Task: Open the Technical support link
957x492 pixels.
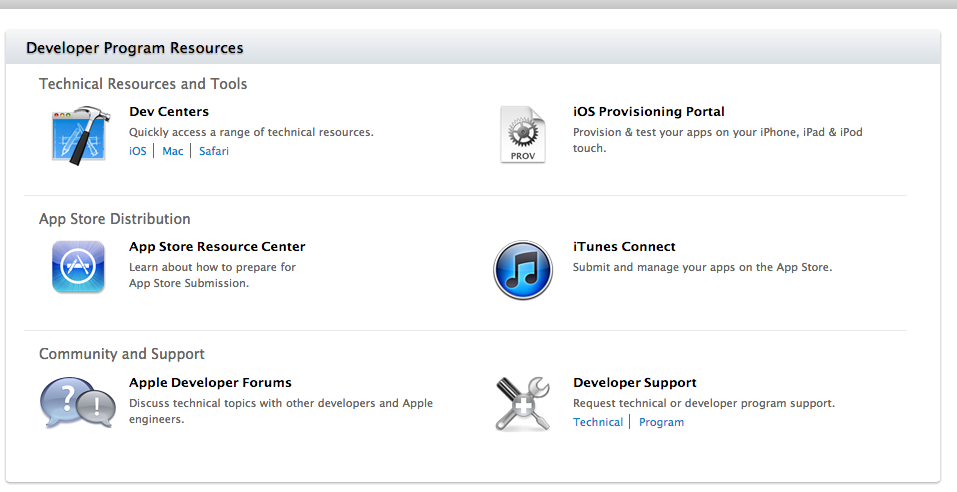Action: pyautogui.click(x=598, y=422)
